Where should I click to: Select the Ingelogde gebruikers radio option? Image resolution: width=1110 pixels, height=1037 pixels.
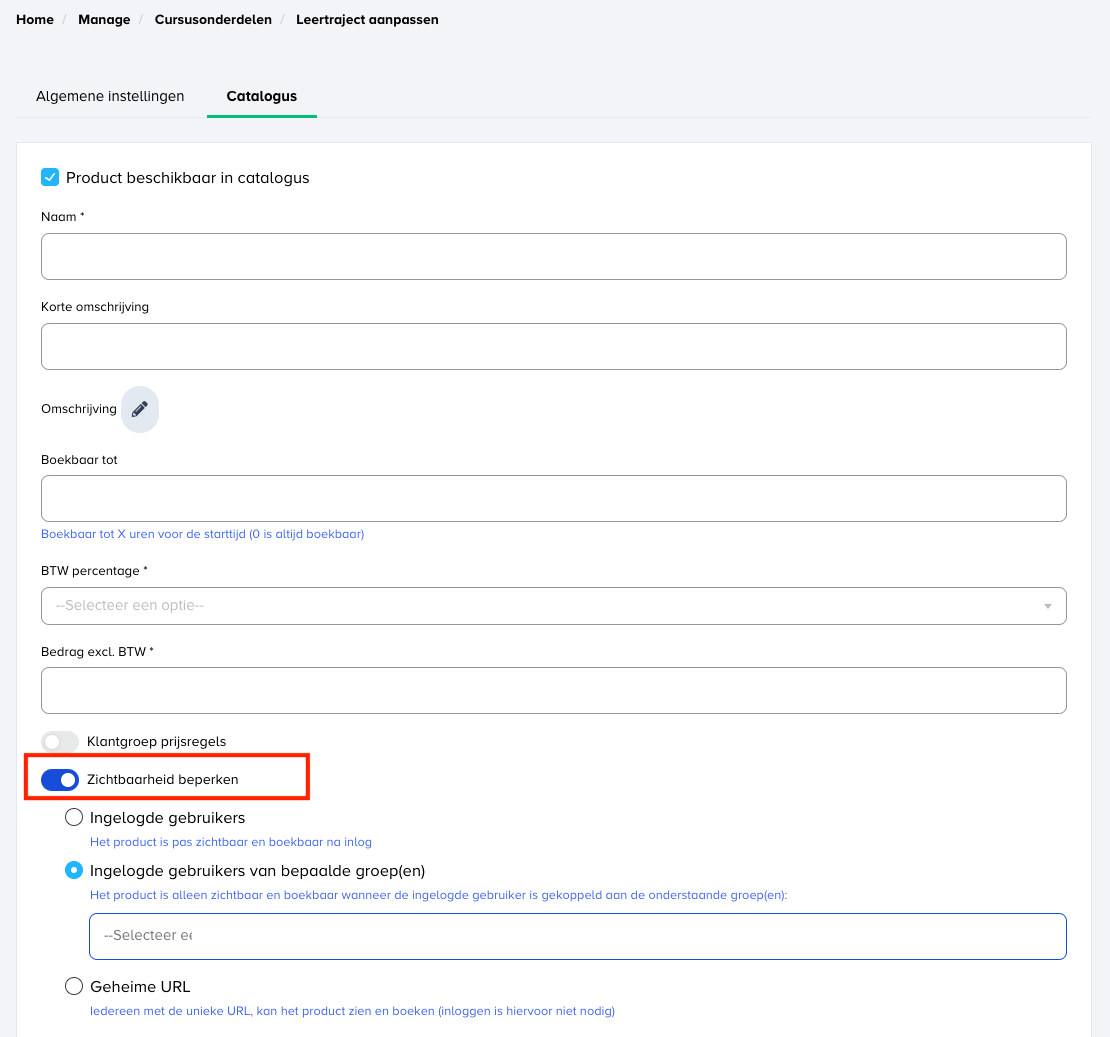(x=74, y=818)
